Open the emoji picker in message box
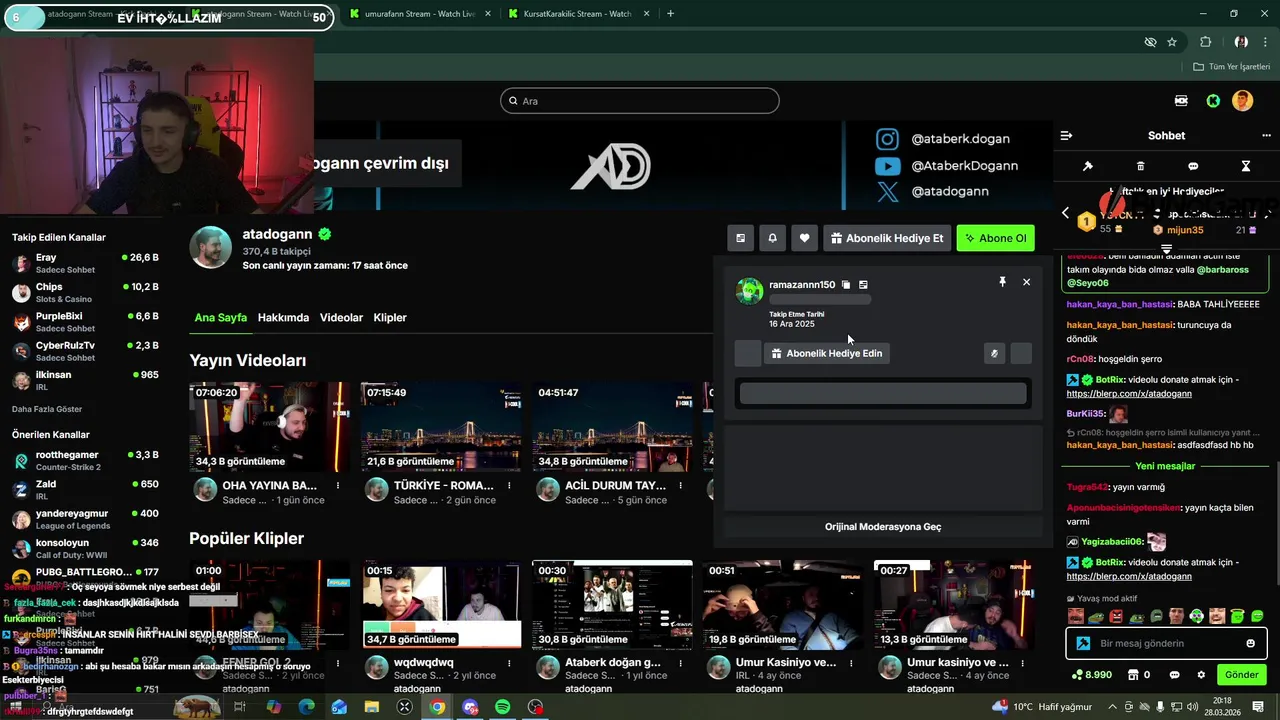This screenshot has height=720, width=1280. point(1250,643)
